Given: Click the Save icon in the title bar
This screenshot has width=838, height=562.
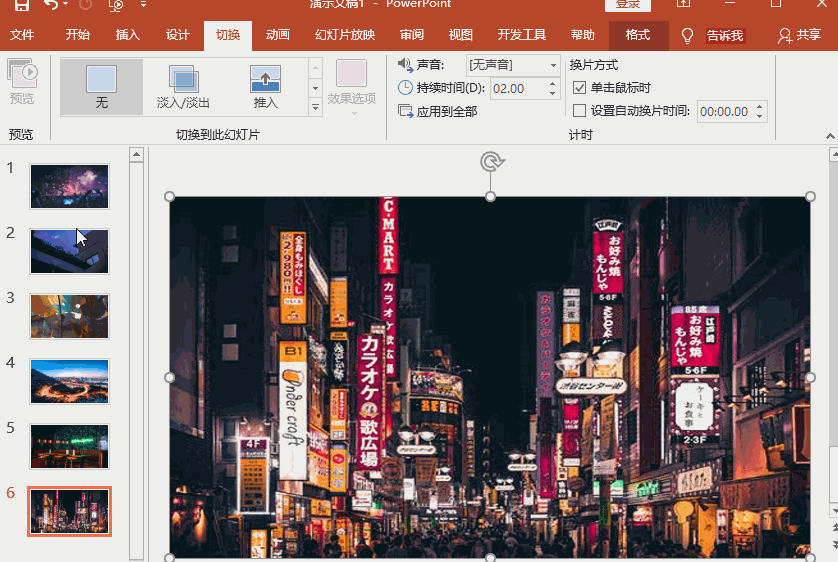Looking at the screenshot, I should [x=22, y=5].
